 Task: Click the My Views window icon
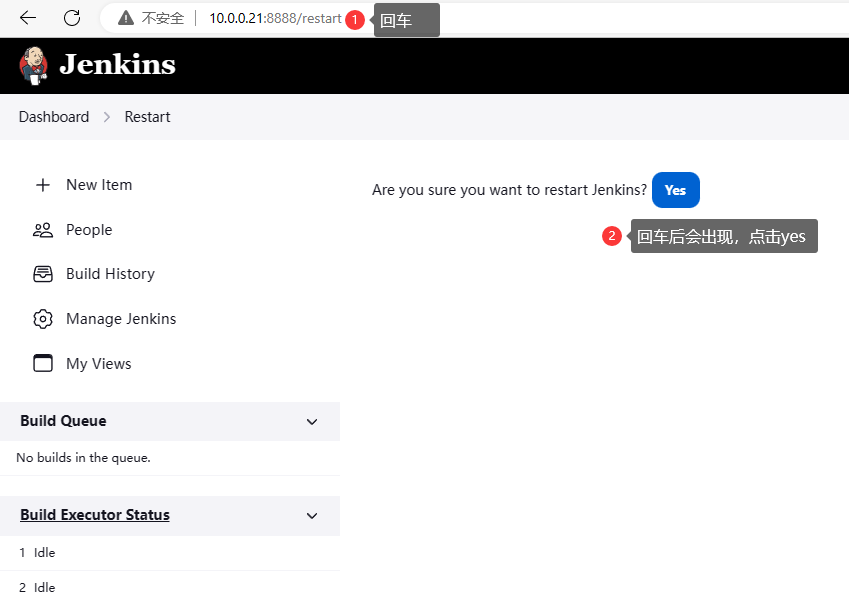click(43, 363)
